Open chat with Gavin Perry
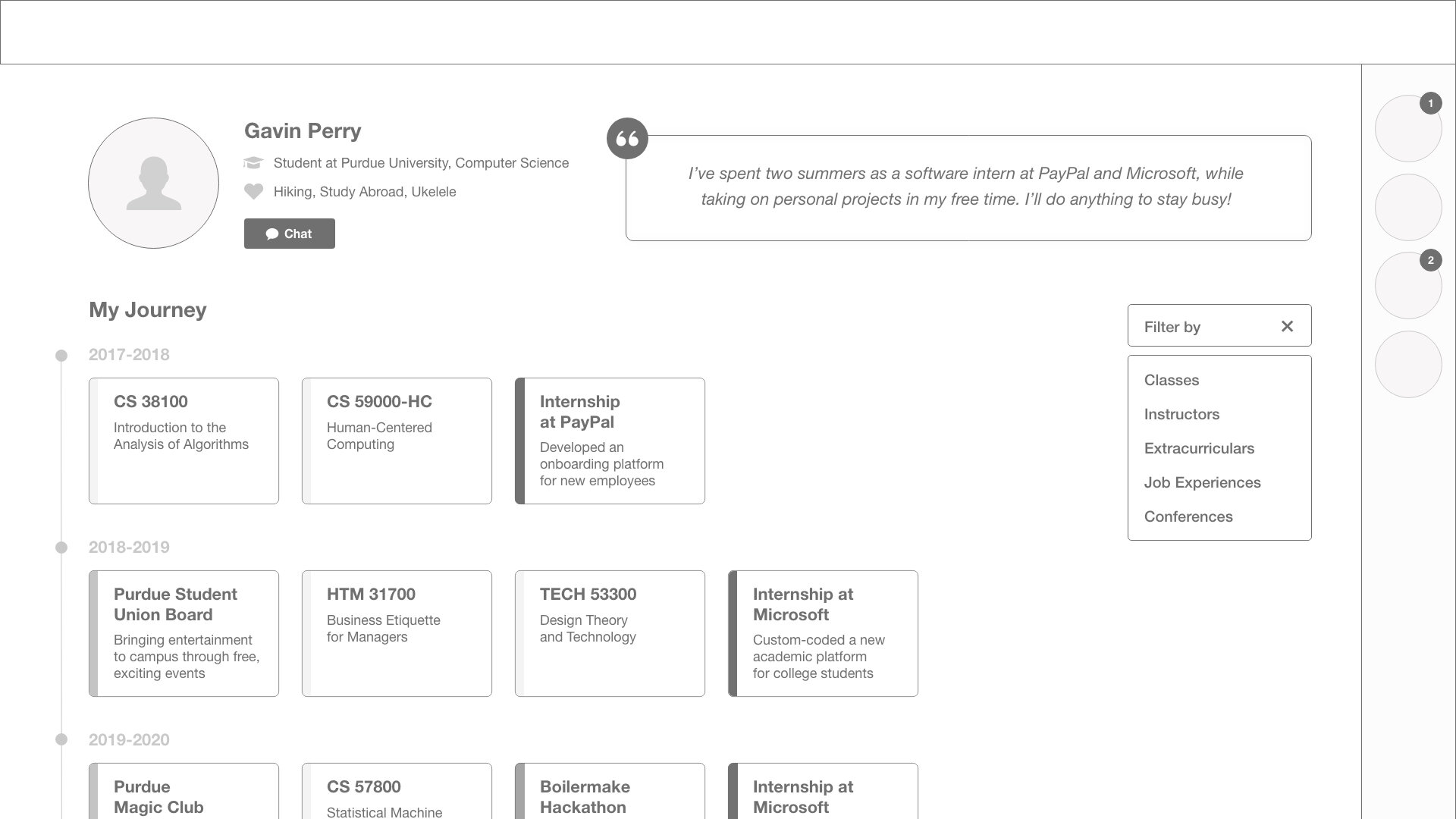 pyautogui.click(x=289, y=234)
